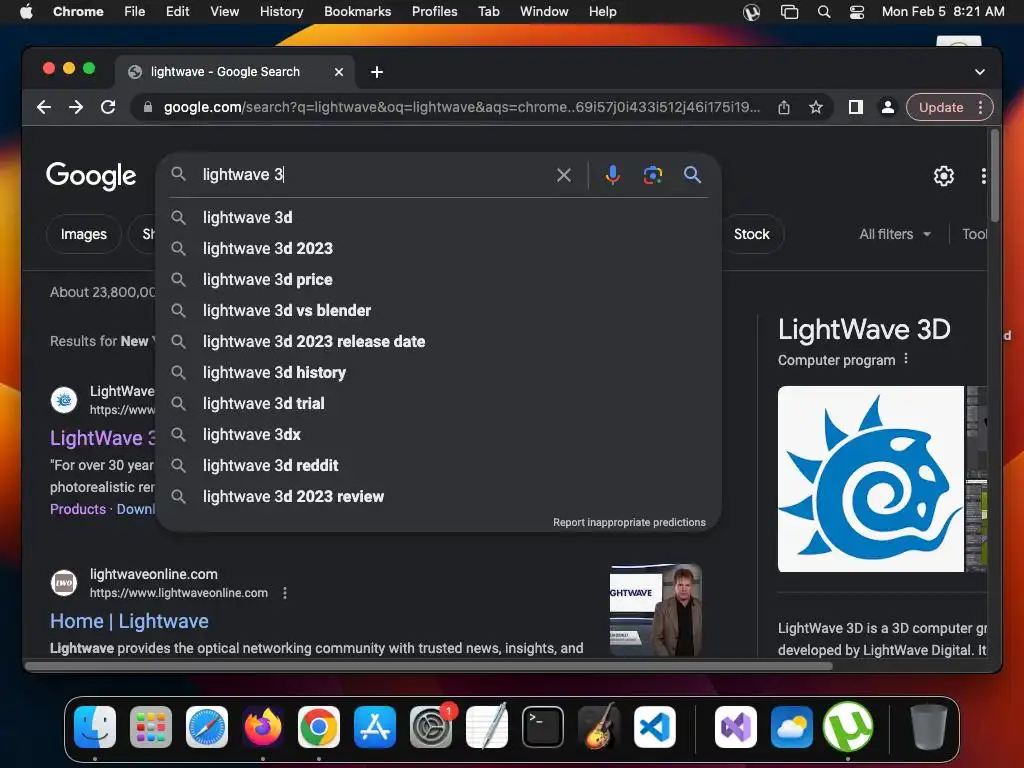The width and height of the screenshot is (1024, 768).
Task: Open uTorrent from the Dock
Action: coord(848,727)
